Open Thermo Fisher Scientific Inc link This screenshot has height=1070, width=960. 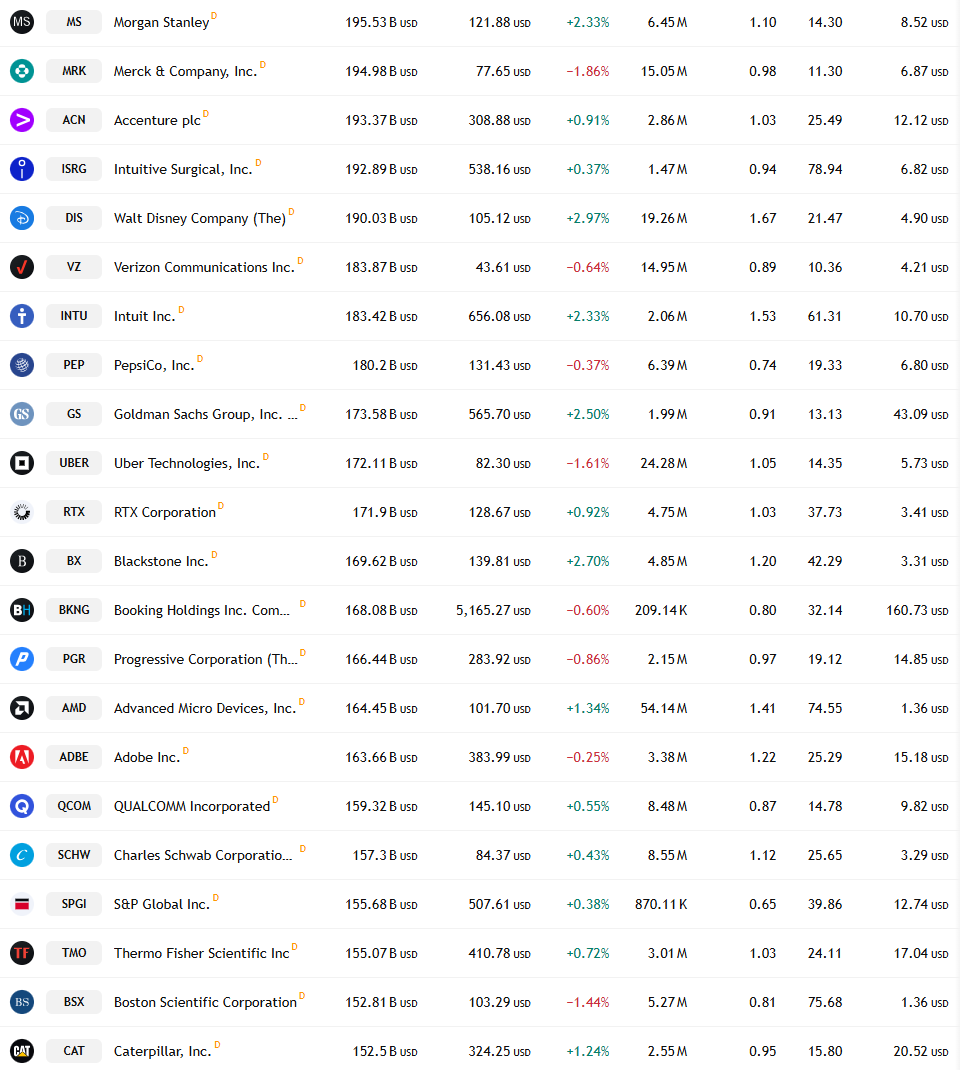[x=202, y=953]
